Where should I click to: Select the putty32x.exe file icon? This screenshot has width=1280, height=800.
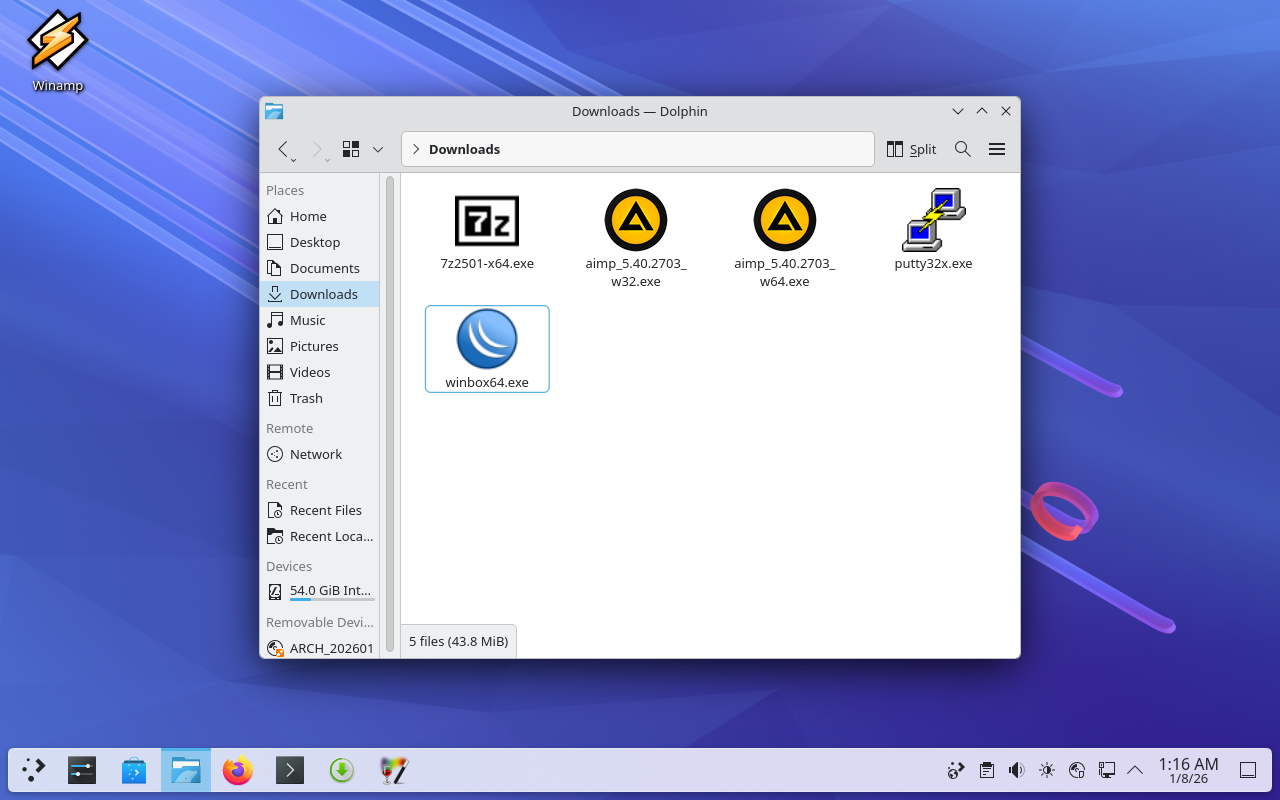pos(933,220)
